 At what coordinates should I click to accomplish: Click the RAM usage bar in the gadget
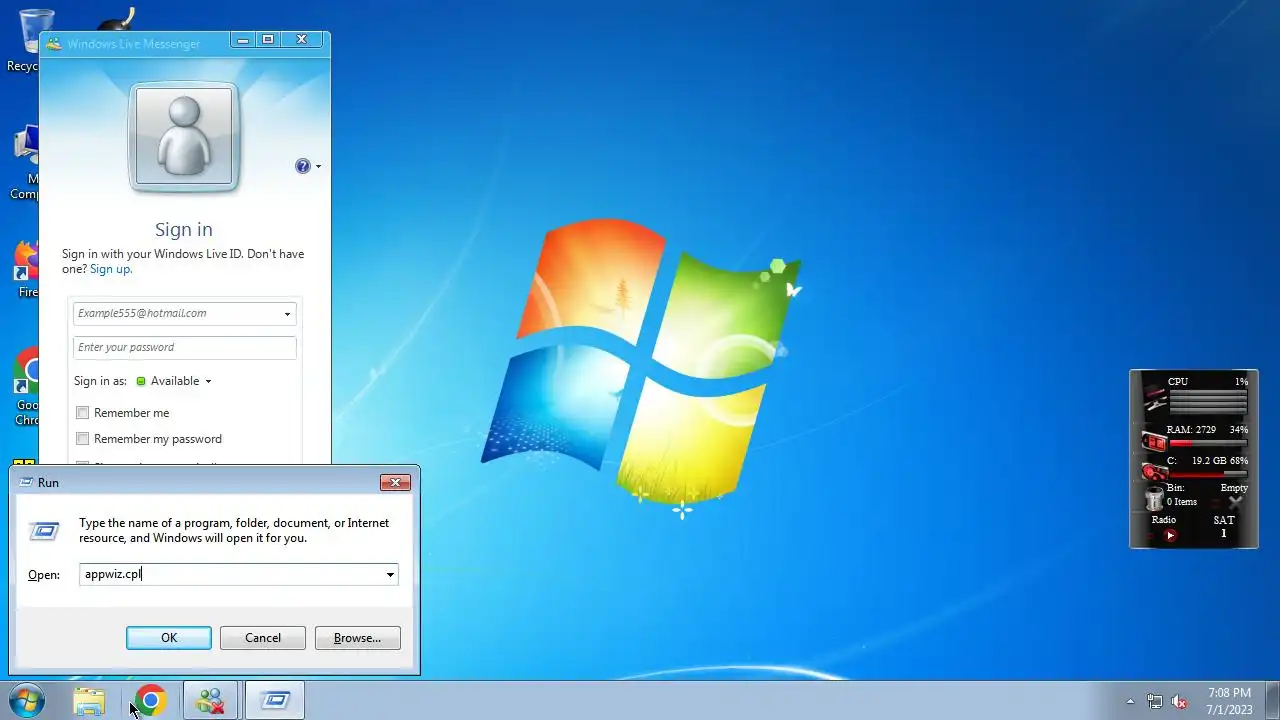1208,442
